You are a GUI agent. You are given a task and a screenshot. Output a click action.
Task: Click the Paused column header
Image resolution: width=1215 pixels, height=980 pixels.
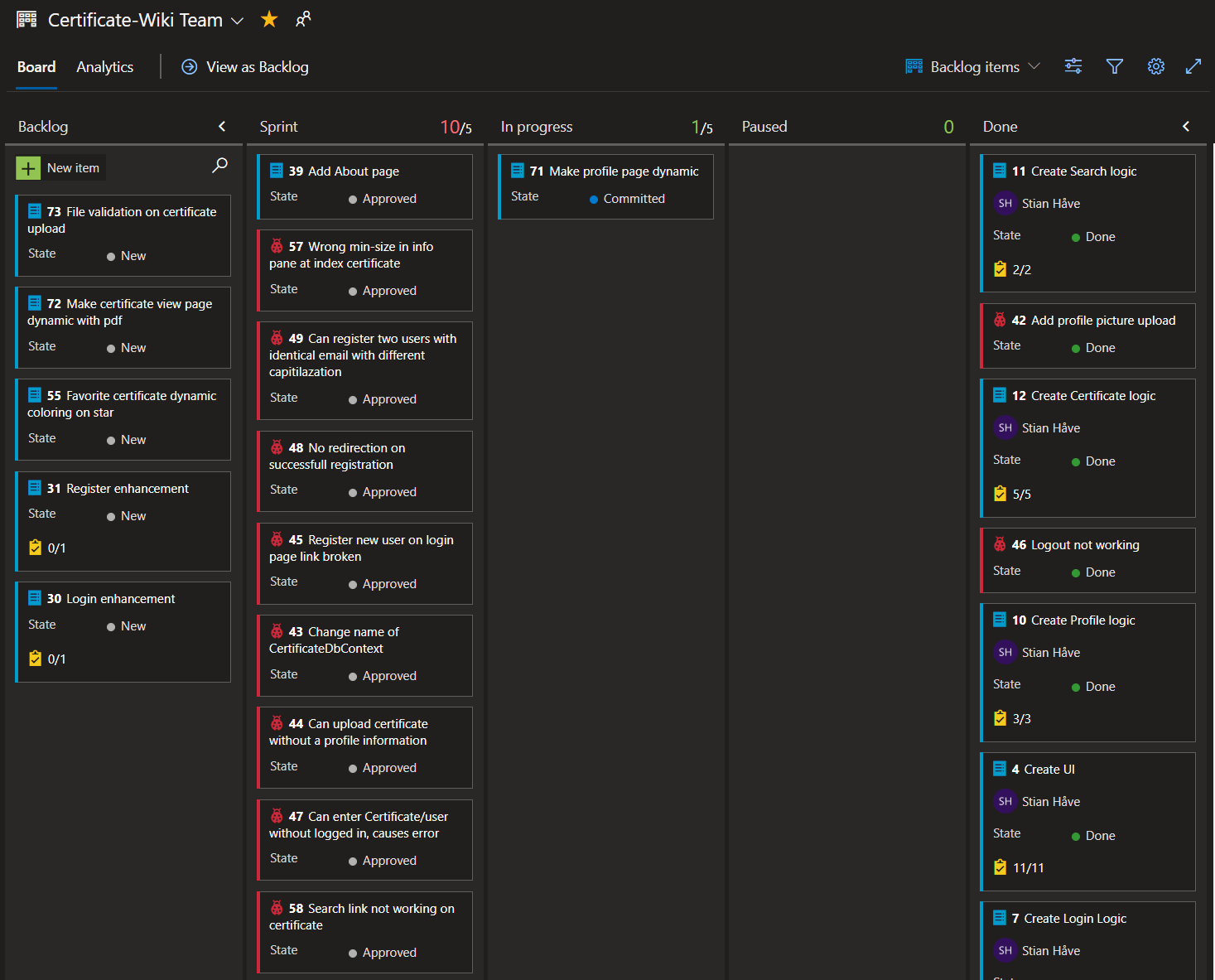pos(764,127)
